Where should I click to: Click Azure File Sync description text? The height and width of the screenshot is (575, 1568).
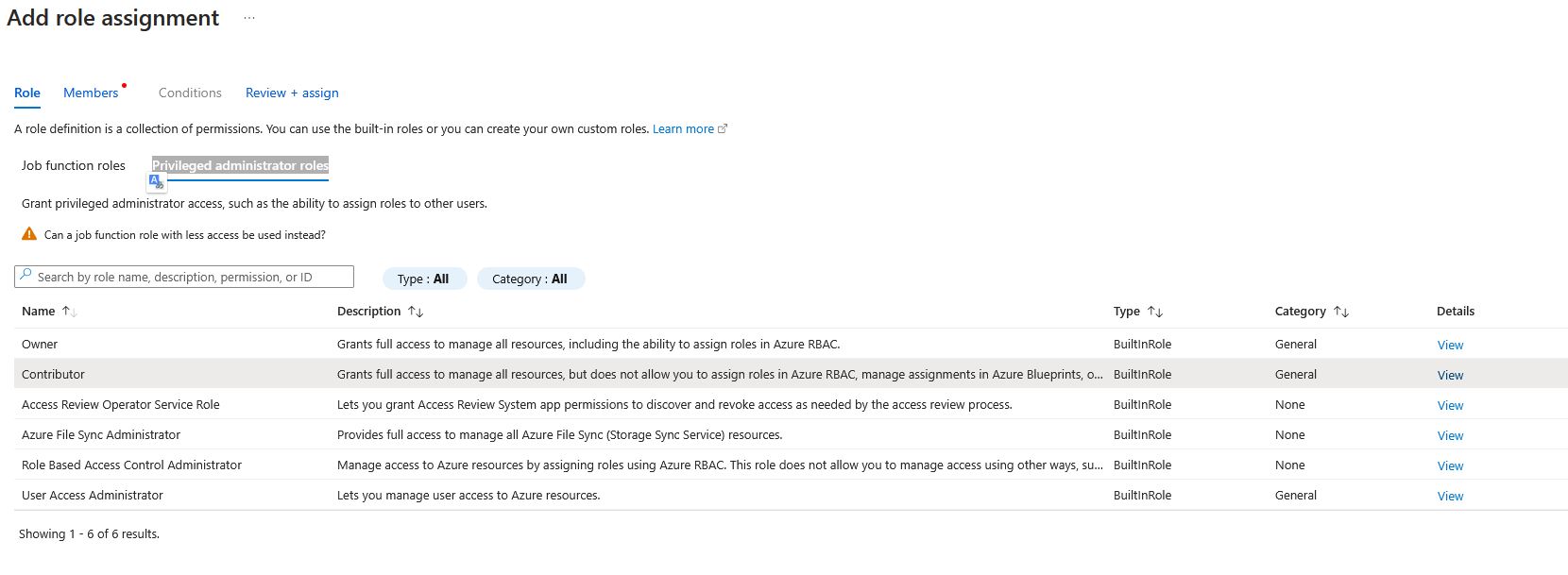[x=559, y=434]
